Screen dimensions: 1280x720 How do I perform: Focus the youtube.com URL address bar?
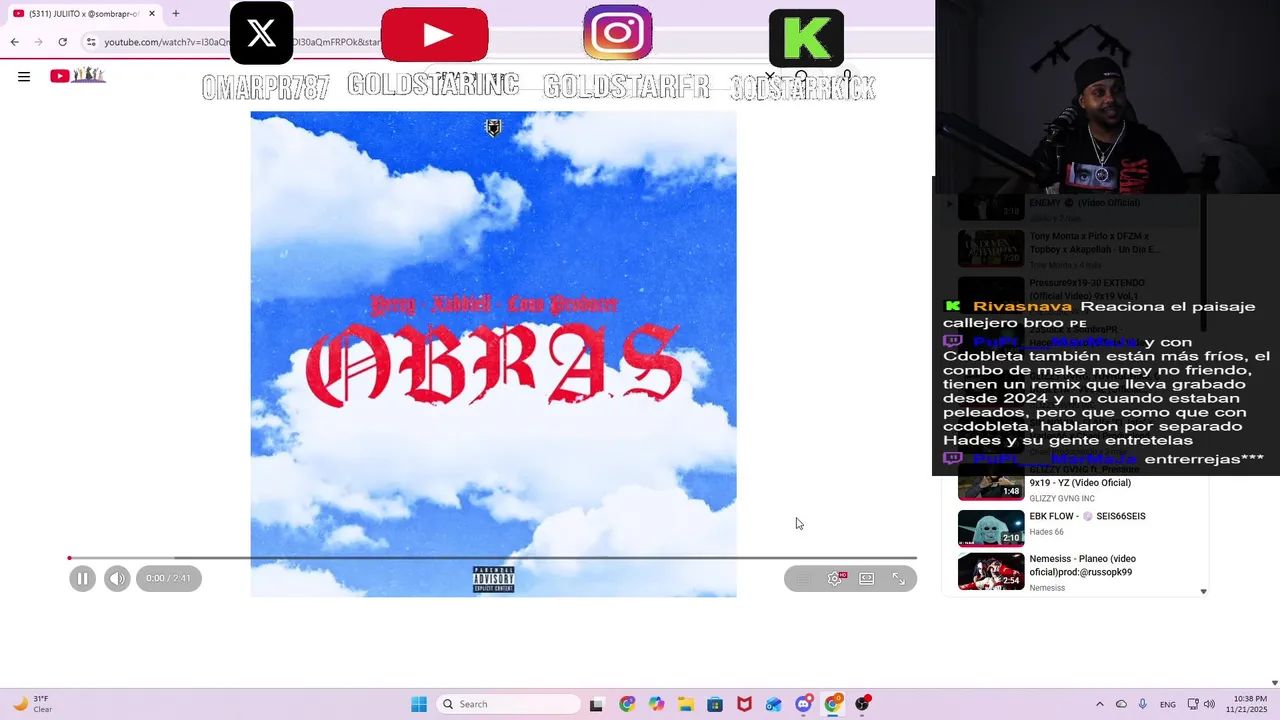coord(240,42)
